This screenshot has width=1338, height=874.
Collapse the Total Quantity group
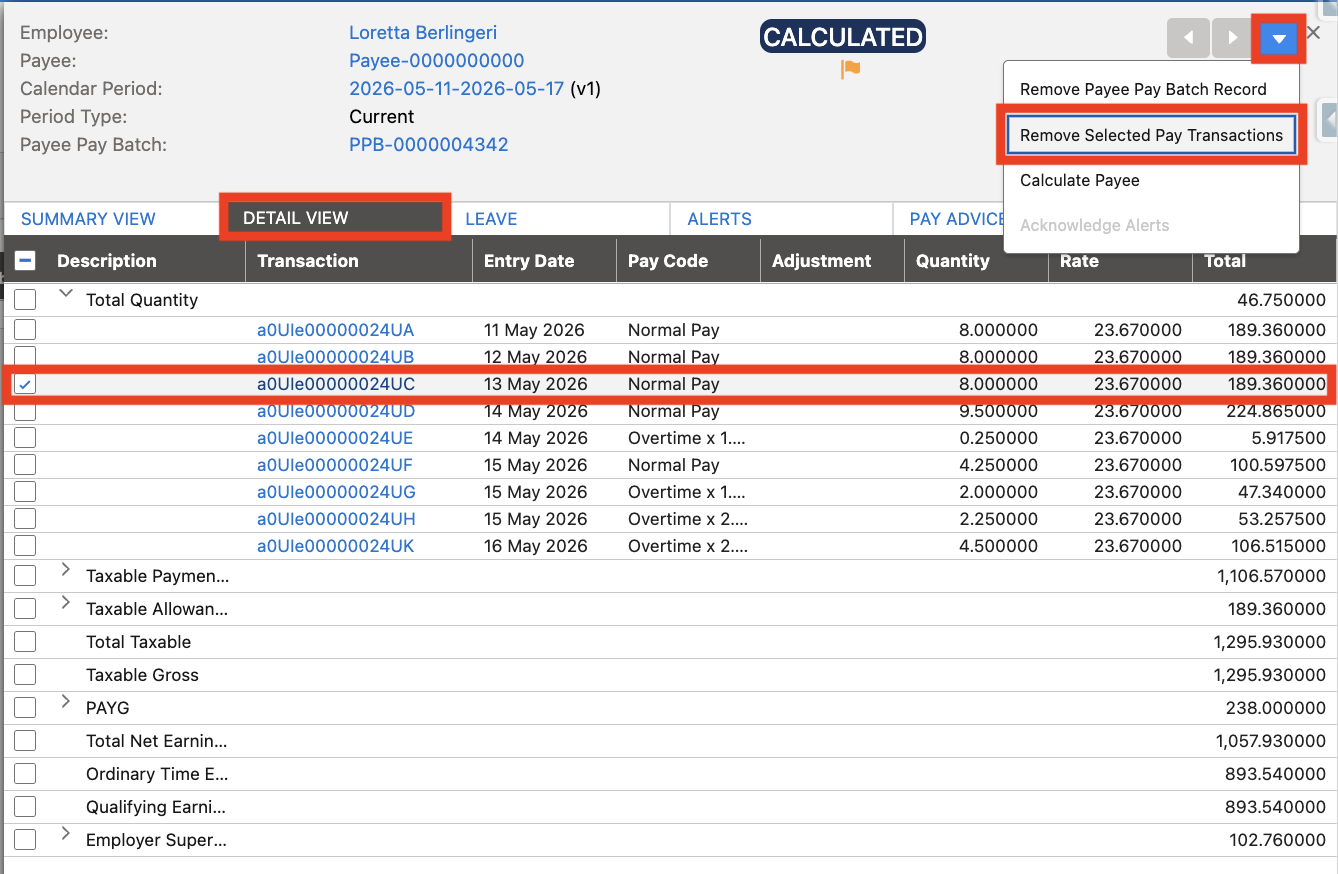click(x=66, y=295)
